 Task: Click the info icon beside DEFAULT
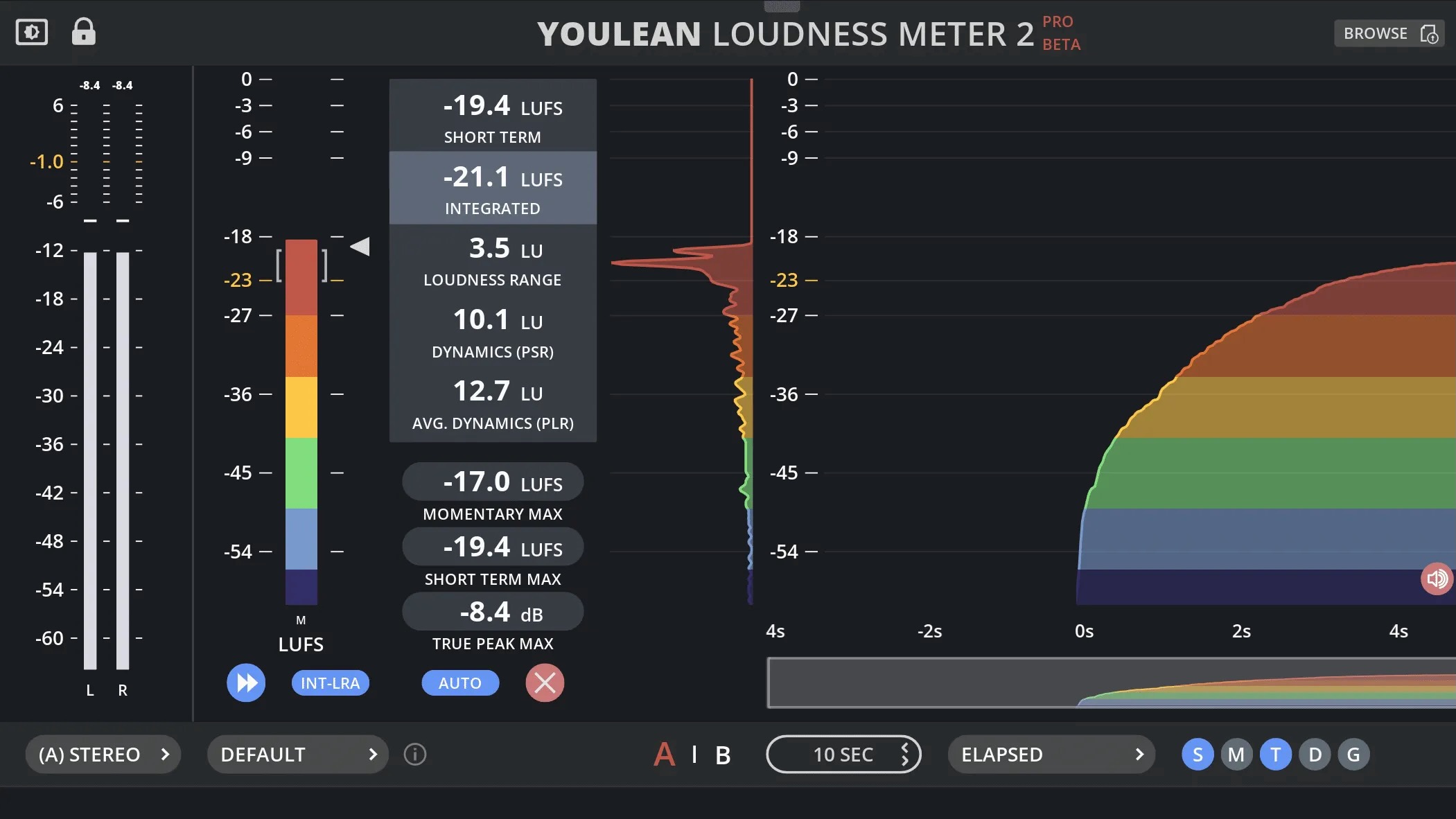click(x=415, y=754)
